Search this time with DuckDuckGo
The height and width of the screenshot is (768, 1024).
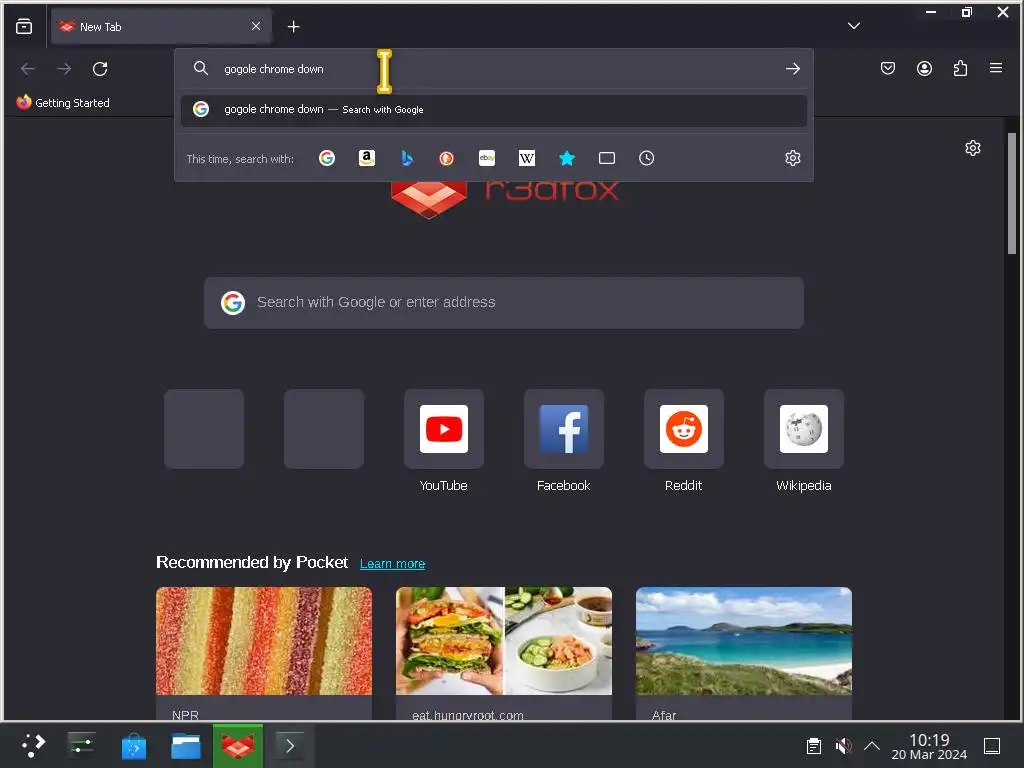[447, 158]
